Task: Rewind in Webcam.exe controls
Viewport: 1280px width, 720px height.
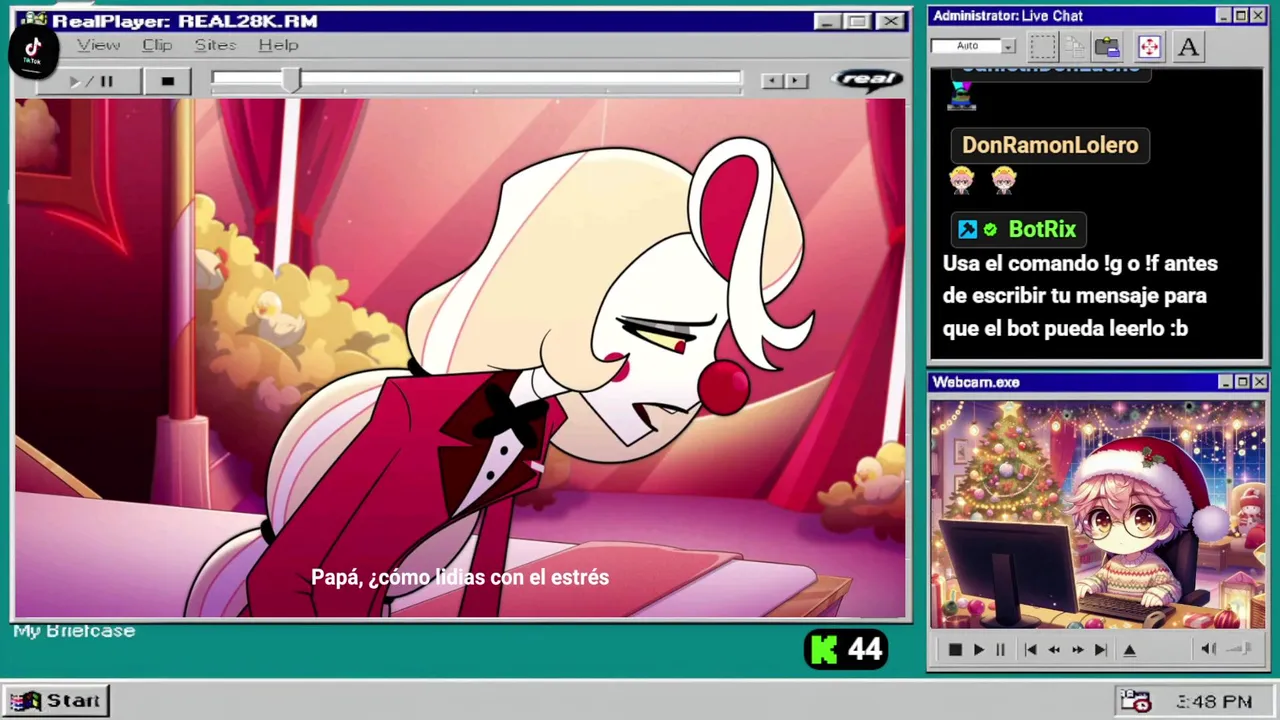Action: click(x=1054, y=650)
